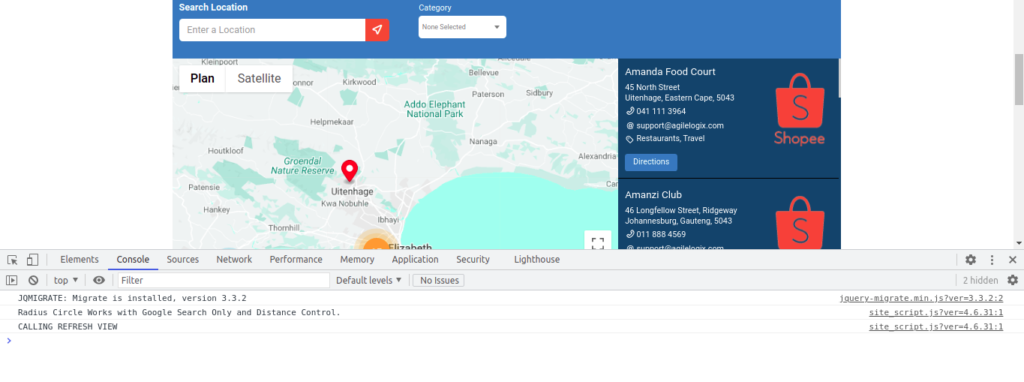Click JQMIGRATE console message
This screenshot has height=382, width=1024.
(x=132, y=298)
